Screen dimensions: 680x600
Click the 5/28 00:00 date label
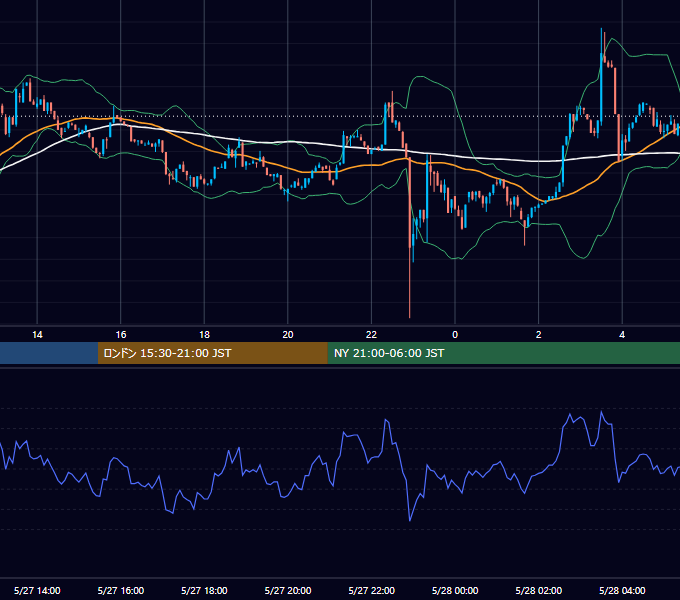(455, 590)
